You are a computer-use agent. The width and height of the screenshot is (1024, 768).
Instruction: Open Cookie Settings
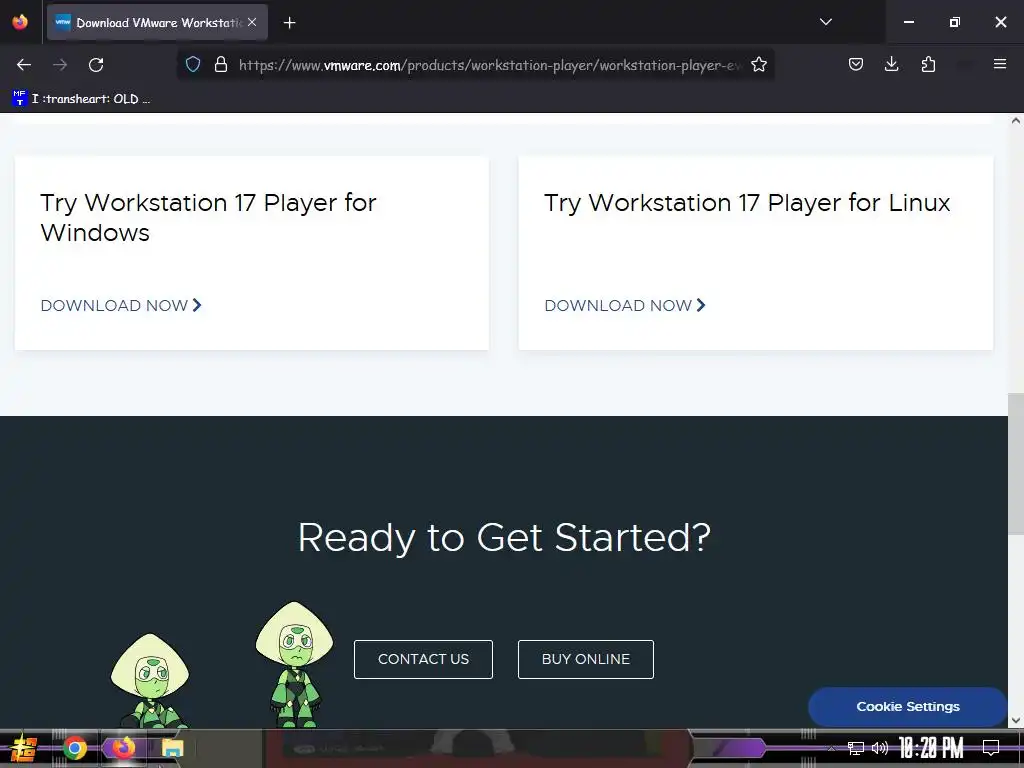[x=908, y=707]
